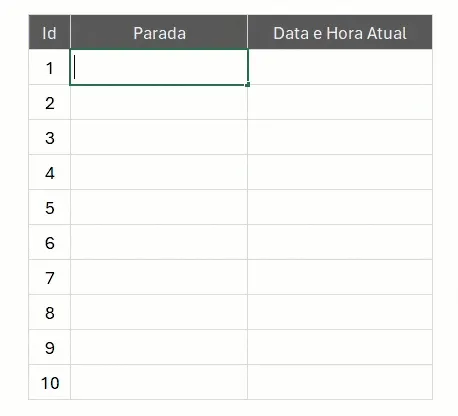Select the Id cell containing 10
This screenshot has width=458, height=416.
pos(49,382)
